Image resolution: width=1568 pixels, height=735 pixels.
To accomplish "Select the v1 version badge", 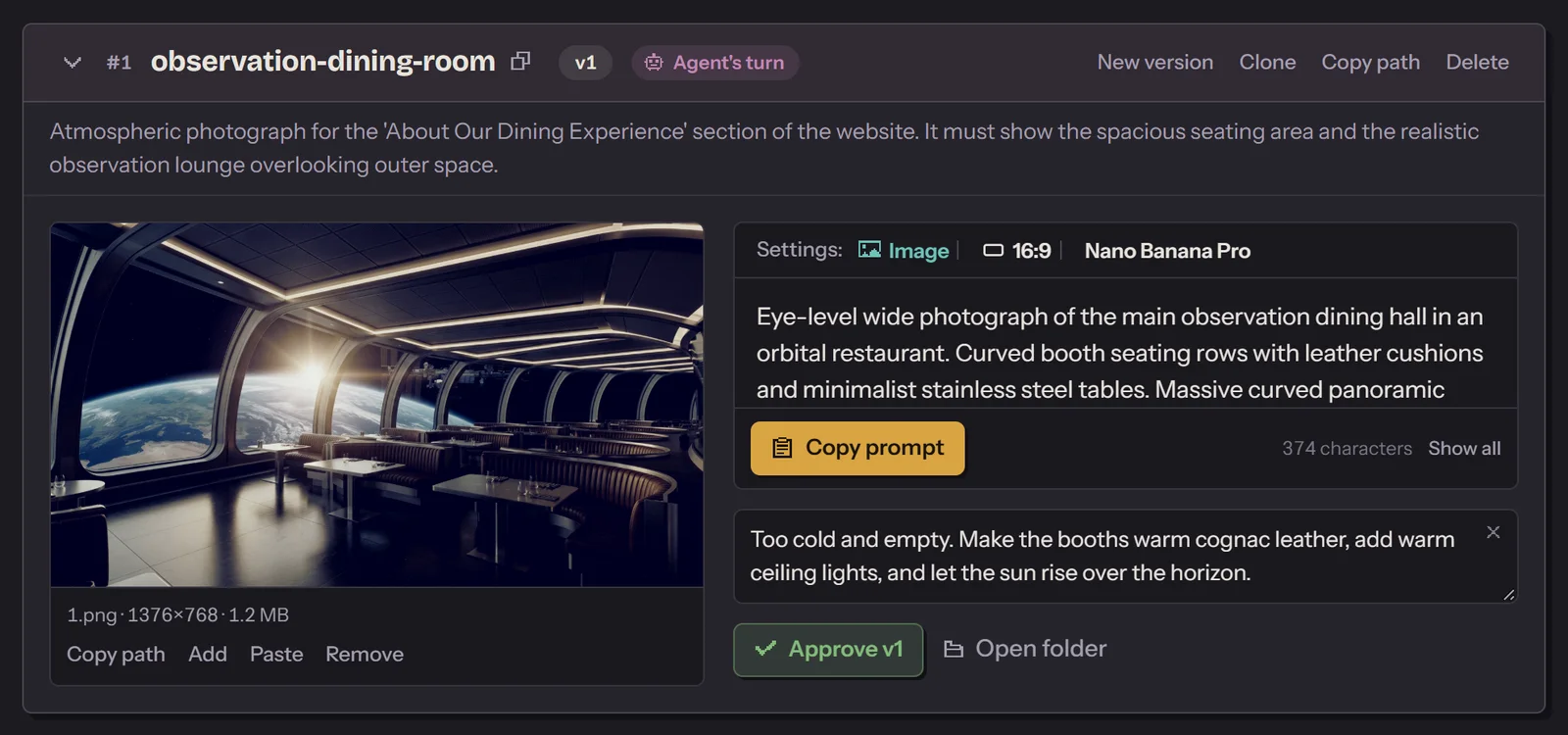I will [585, 63].
